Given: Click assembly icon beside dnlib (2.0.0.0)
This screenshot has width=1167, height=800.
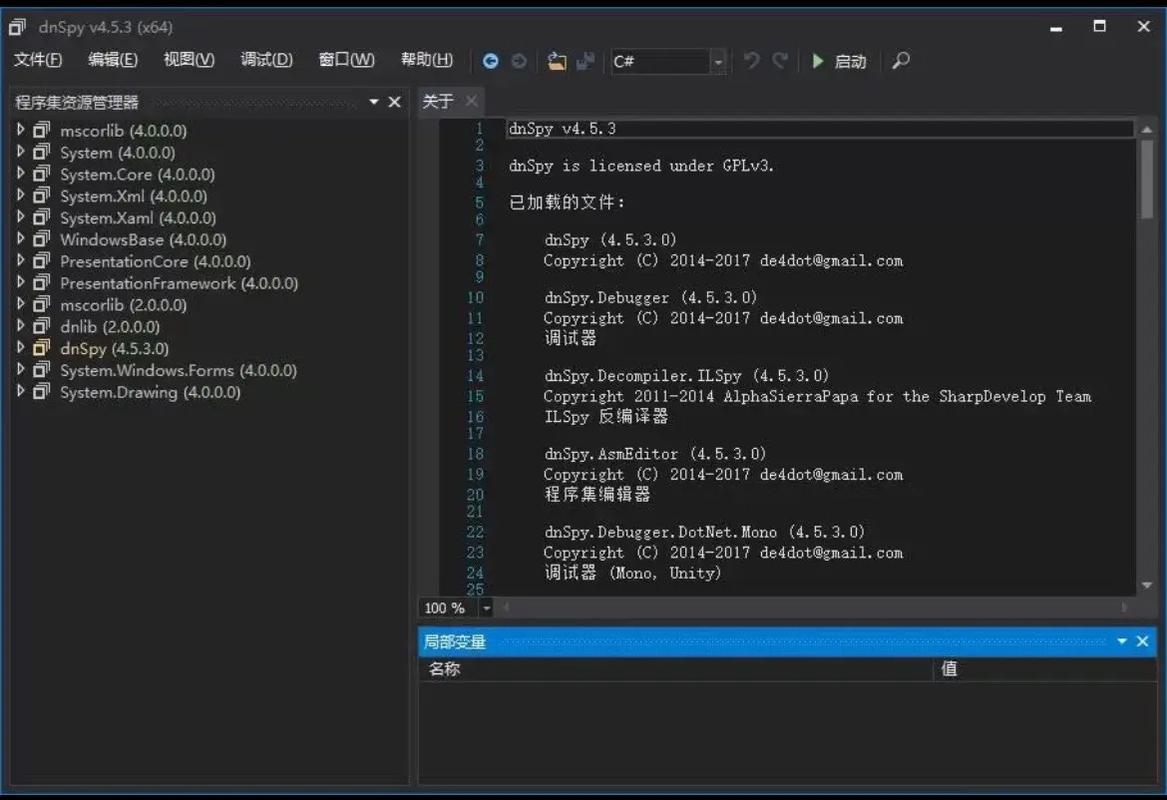Looking at the screenshot, I should tap(42, 327).
